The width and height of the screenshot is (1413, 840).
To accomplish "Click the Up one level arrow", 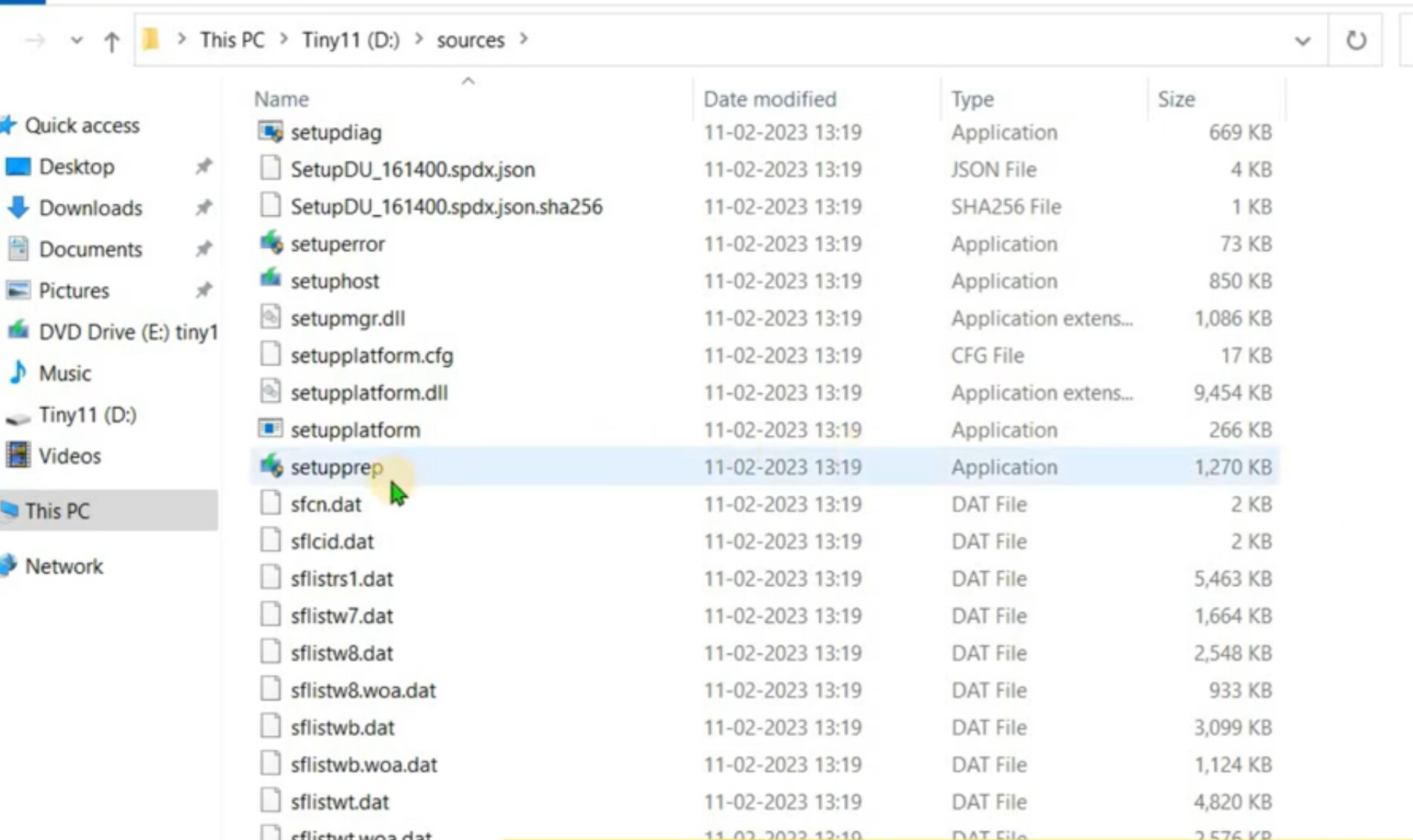I will click(111, 41).
